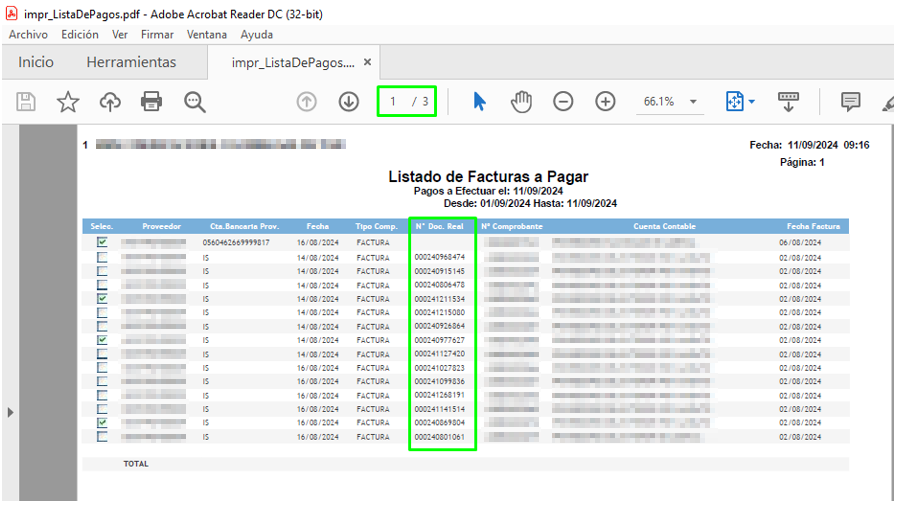Screen dimensions: 899x507
Task: Click the Fecha Factura column header
Action: pos(813,226)
